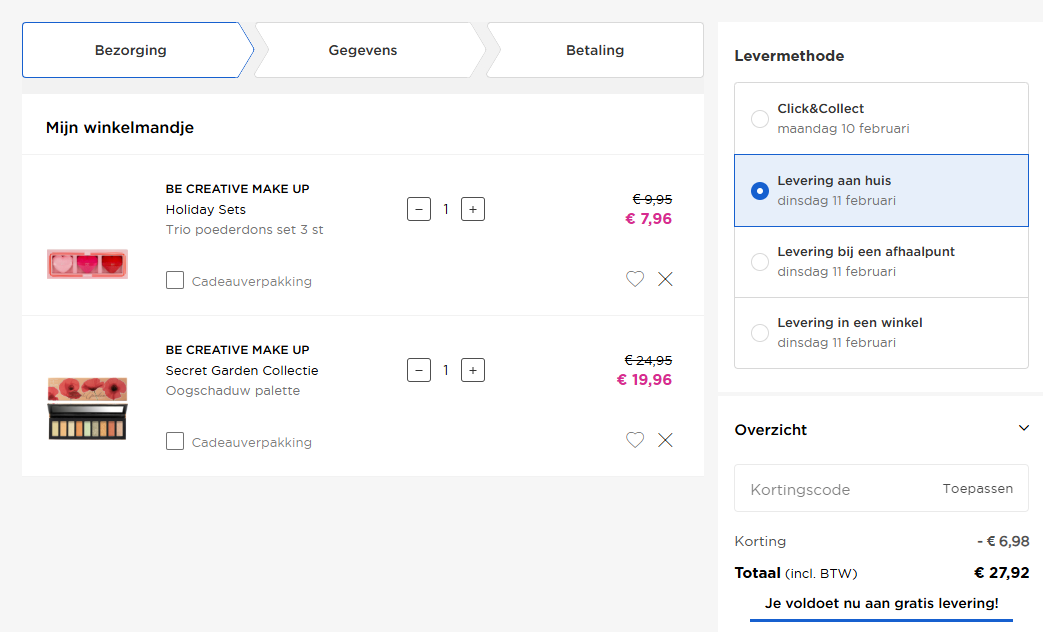The image size is (1043, 632).
Task: Remove Holiday Sets item with X
Action: point(665,279)
